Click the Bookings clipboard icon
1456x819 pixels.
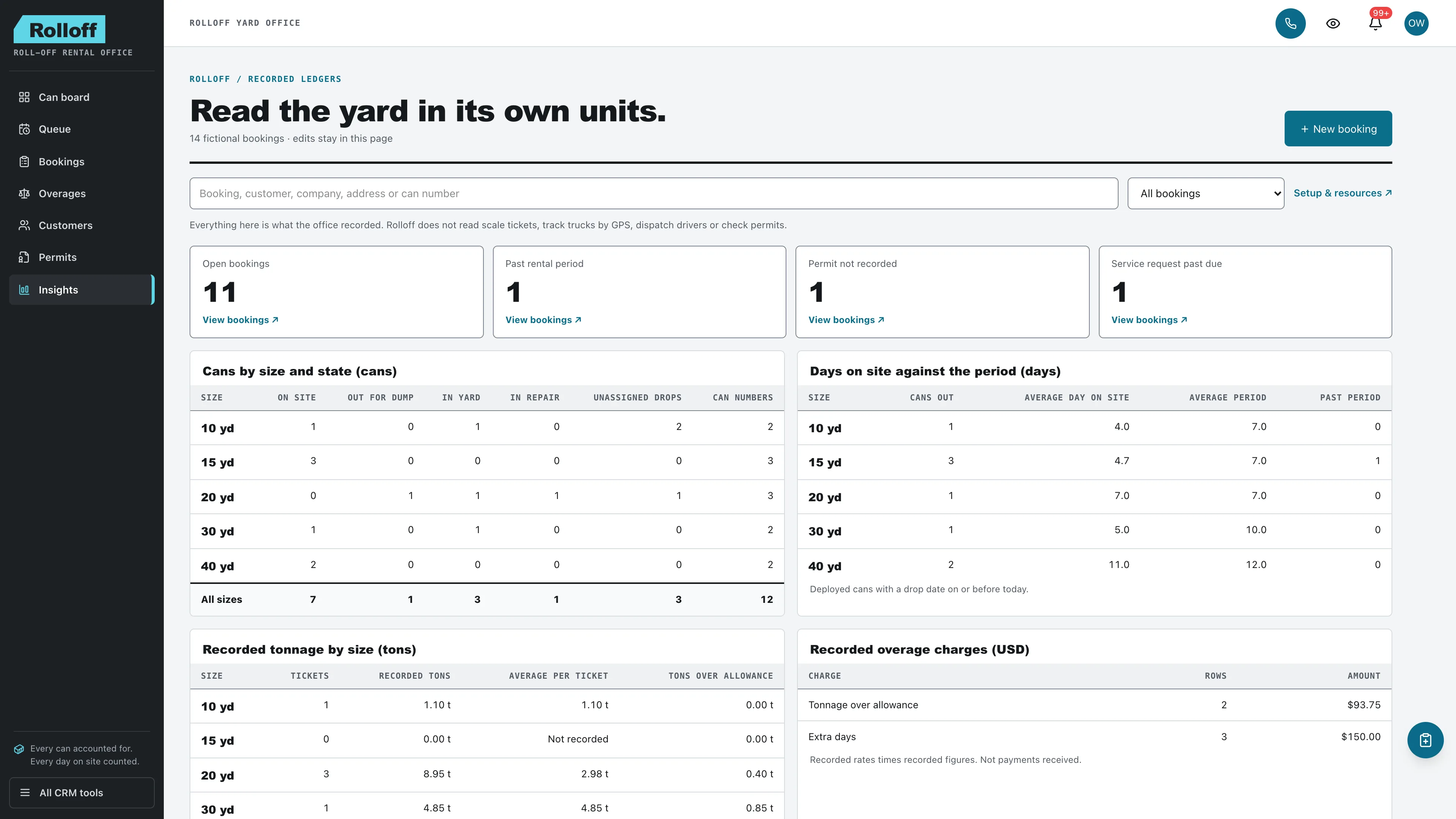[24, 162]
